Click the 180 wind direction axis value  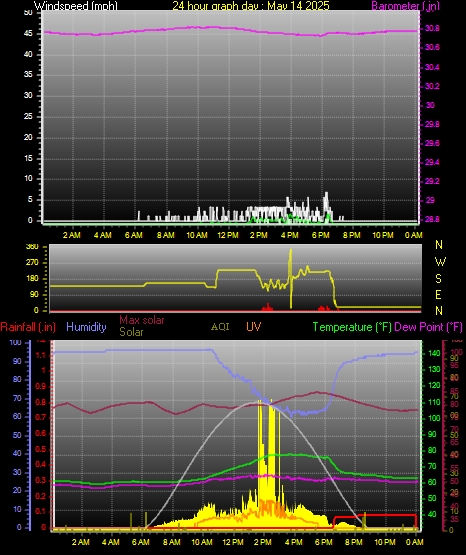[32, 279]
